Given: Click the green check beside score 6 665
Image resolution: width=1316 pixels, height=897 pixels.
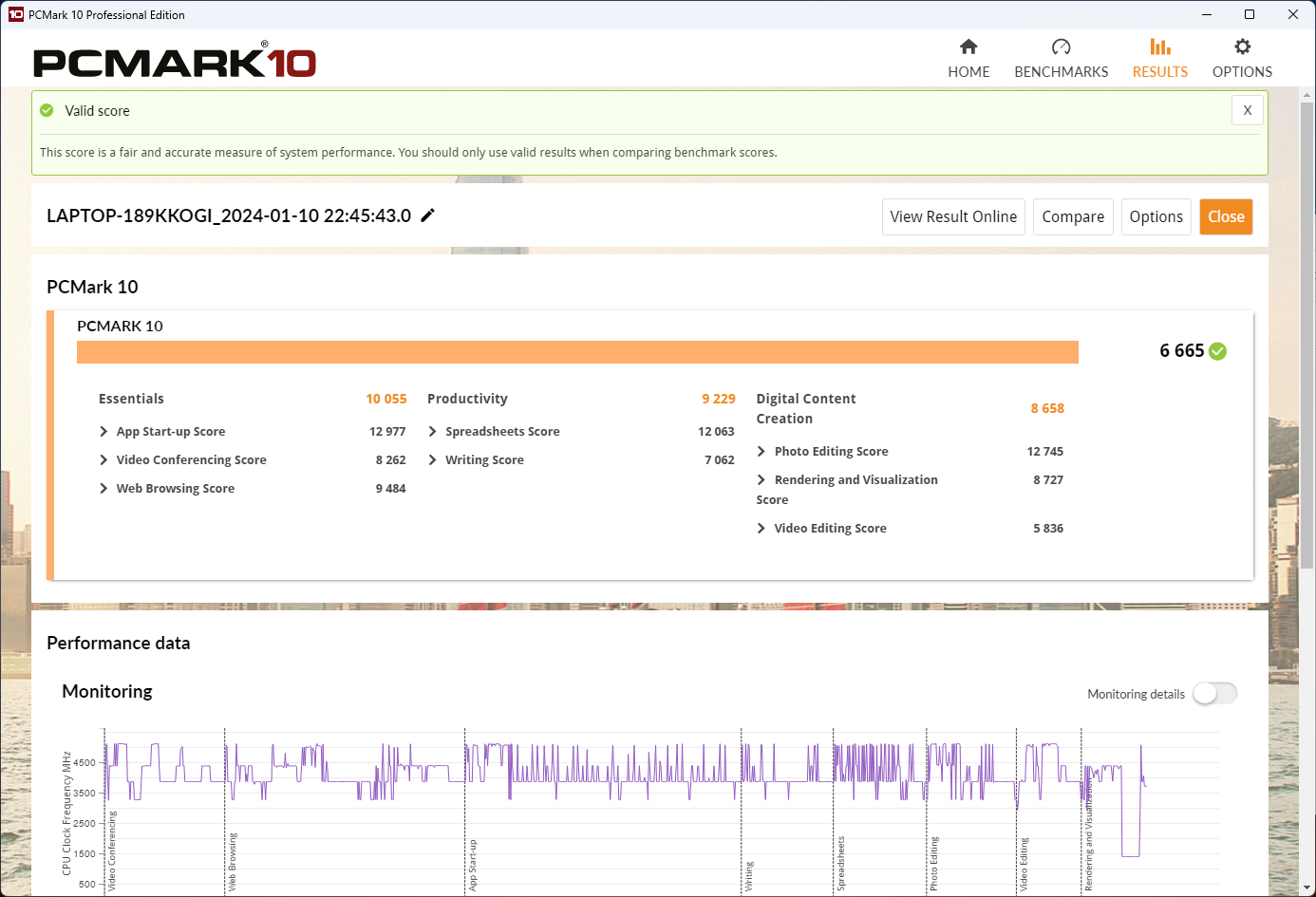Looking at the screenshot, I should (x=1218, y=351).
